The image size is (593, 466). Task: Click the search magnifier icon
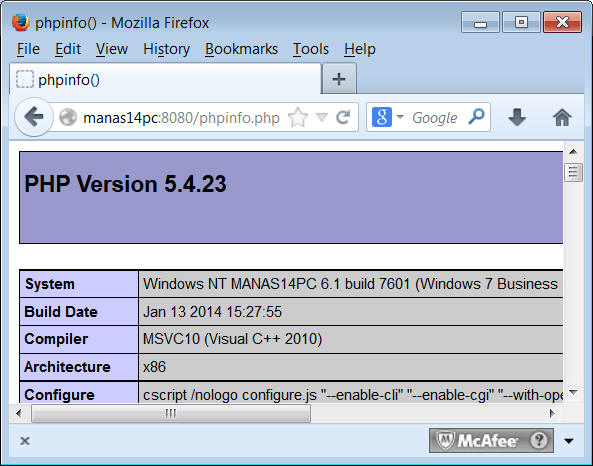[x=476, y=116]
